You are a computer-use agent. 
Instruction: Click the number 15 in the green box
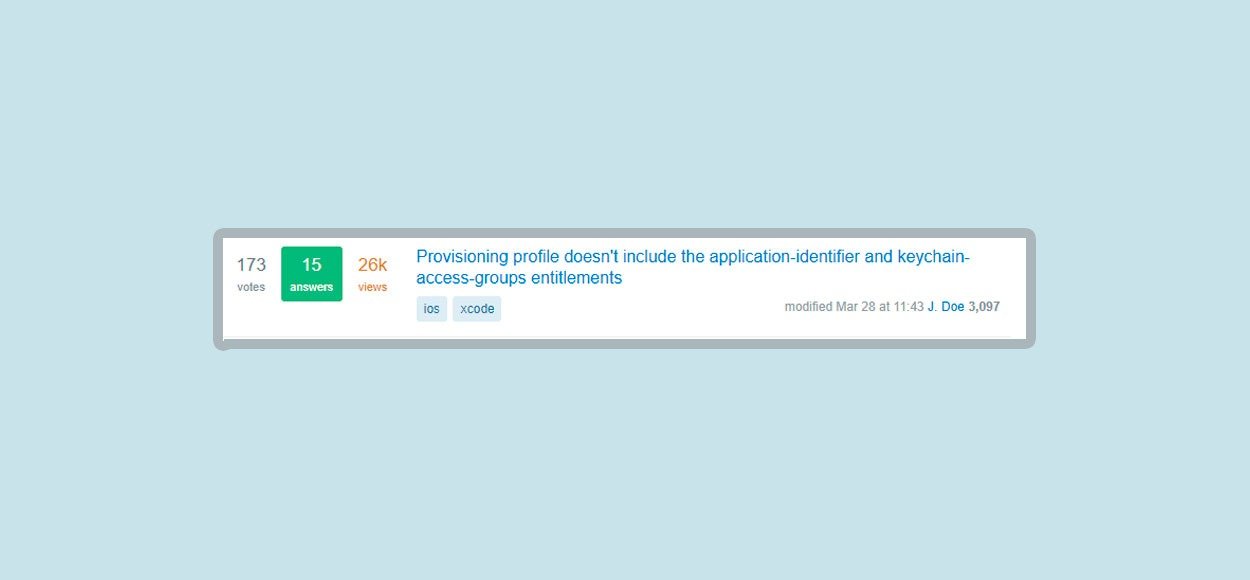(x=312, y=265)
